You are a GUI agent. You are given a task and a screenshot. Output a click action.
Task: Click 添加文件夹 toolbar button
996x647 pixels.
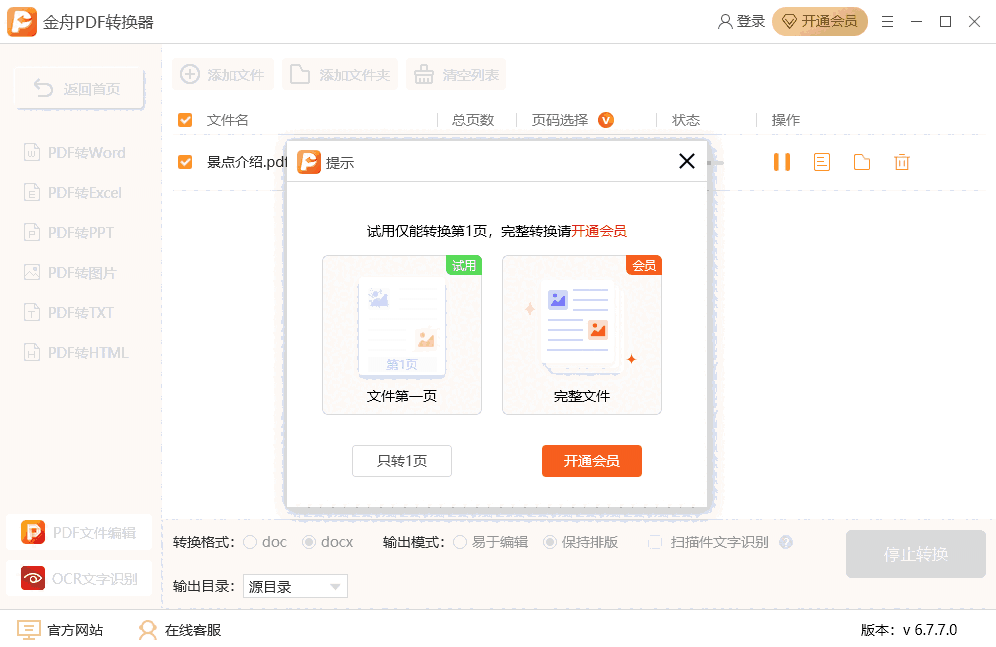pyautogui.click(x=340, y=74)
